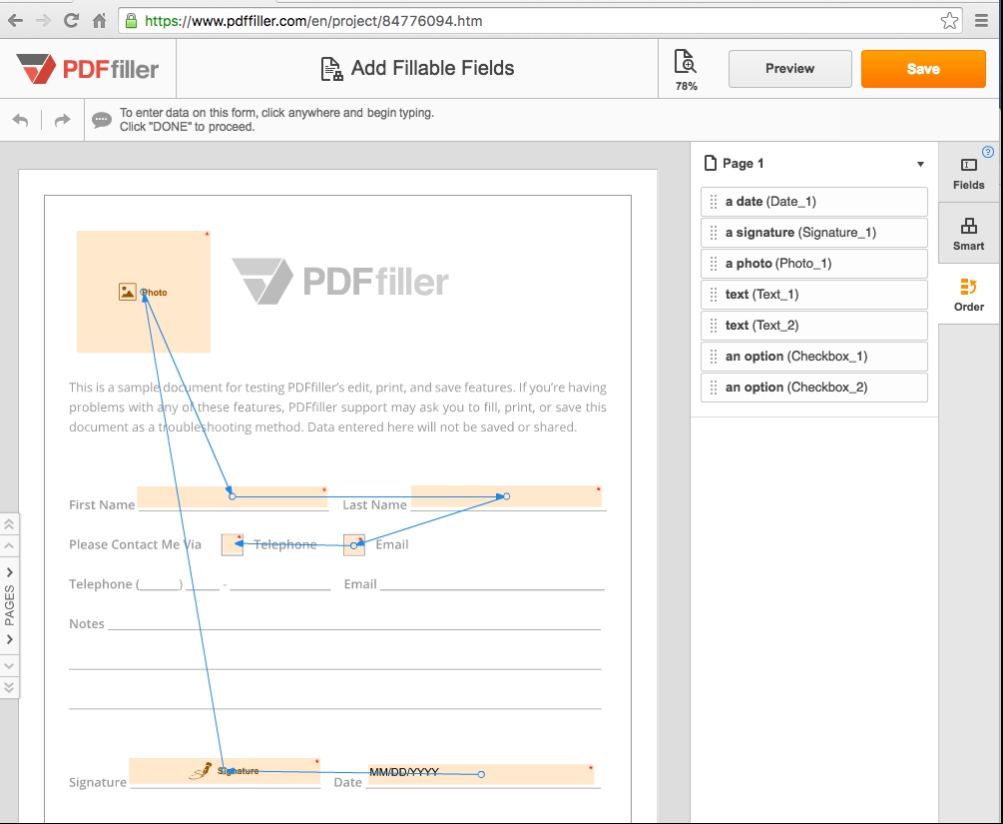This screenshot has width=1003, height=824.
Task: Switch to the Fields tab
Action: click(x=968, y=175)
